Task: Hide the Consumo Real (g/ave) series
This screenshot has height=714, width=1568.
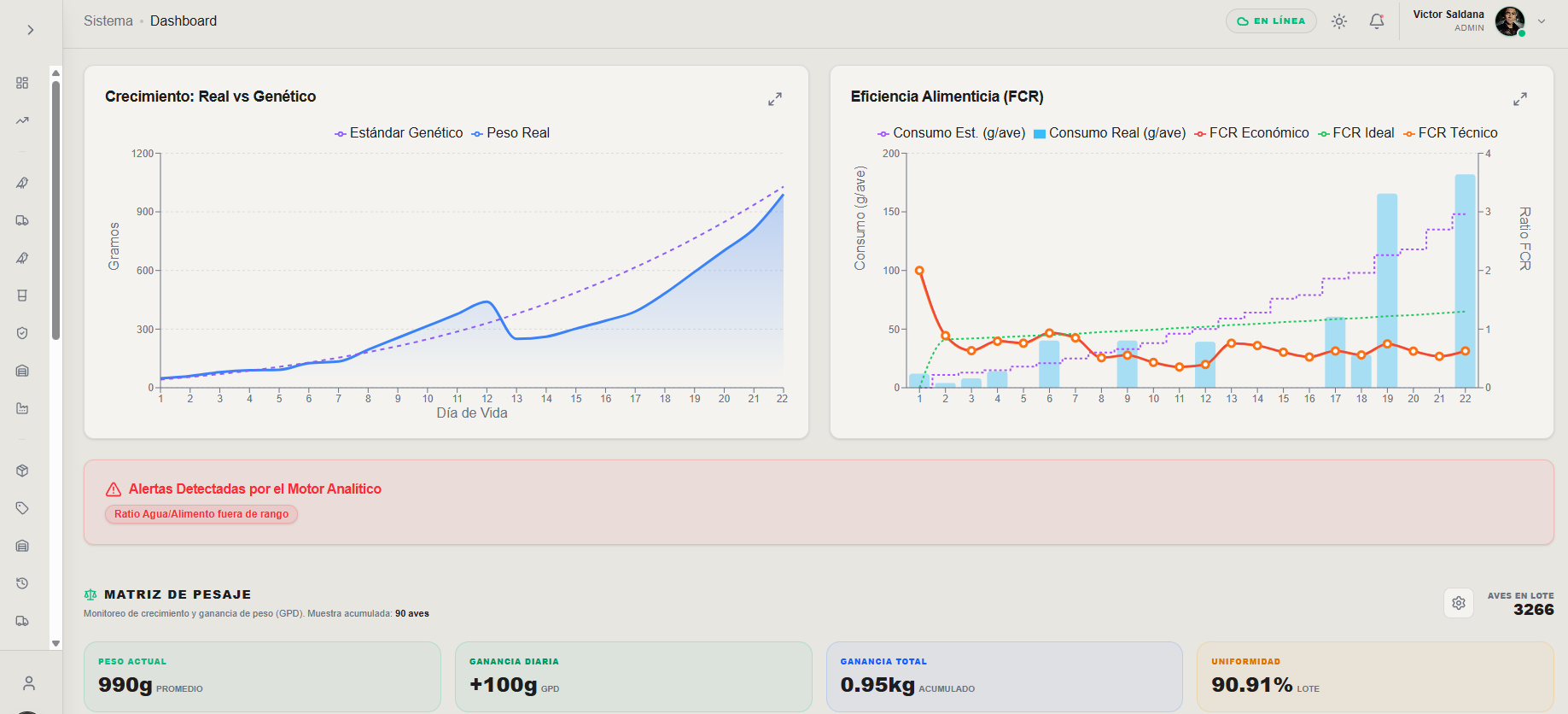Action: 1110,133
